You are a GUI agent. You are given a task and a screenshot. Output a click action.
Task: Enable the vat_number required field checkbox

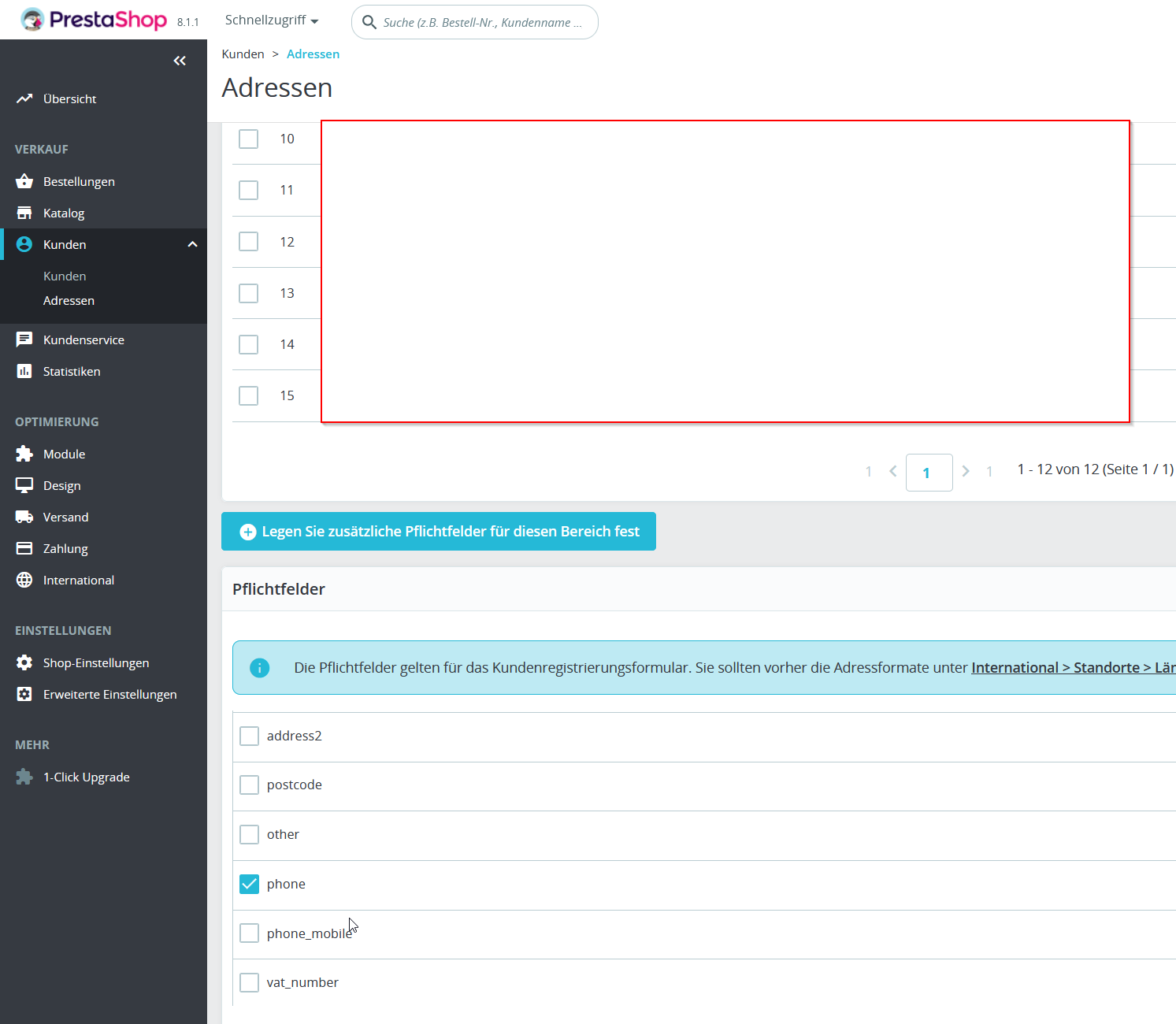point(249,982)
